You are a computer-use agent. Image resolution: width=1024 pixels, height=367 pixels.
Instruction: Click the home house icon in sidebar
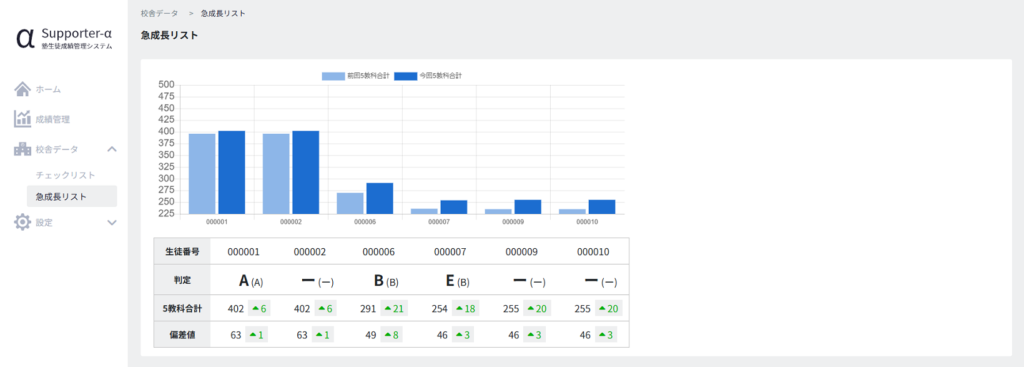[22, 89]
